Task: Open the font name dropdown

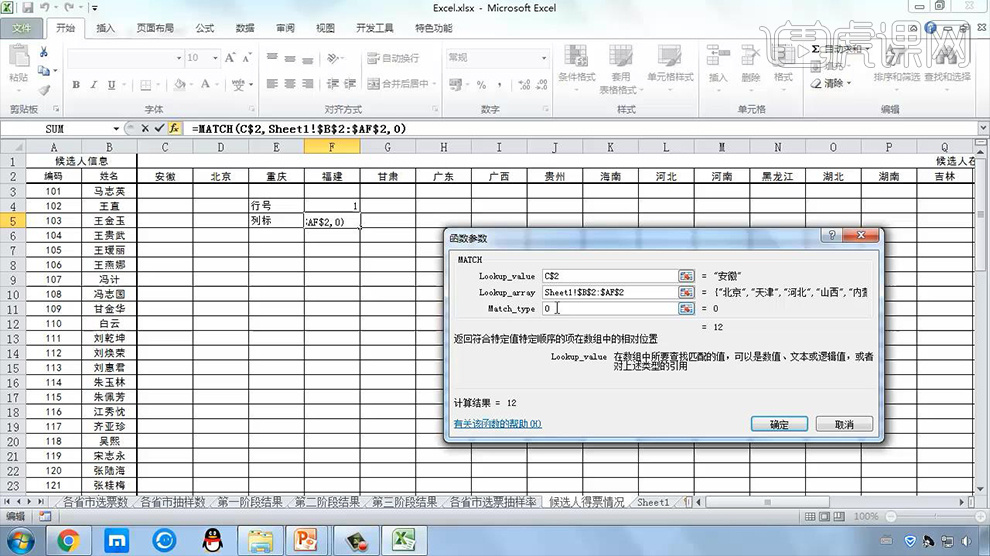Action: [179, 57]
